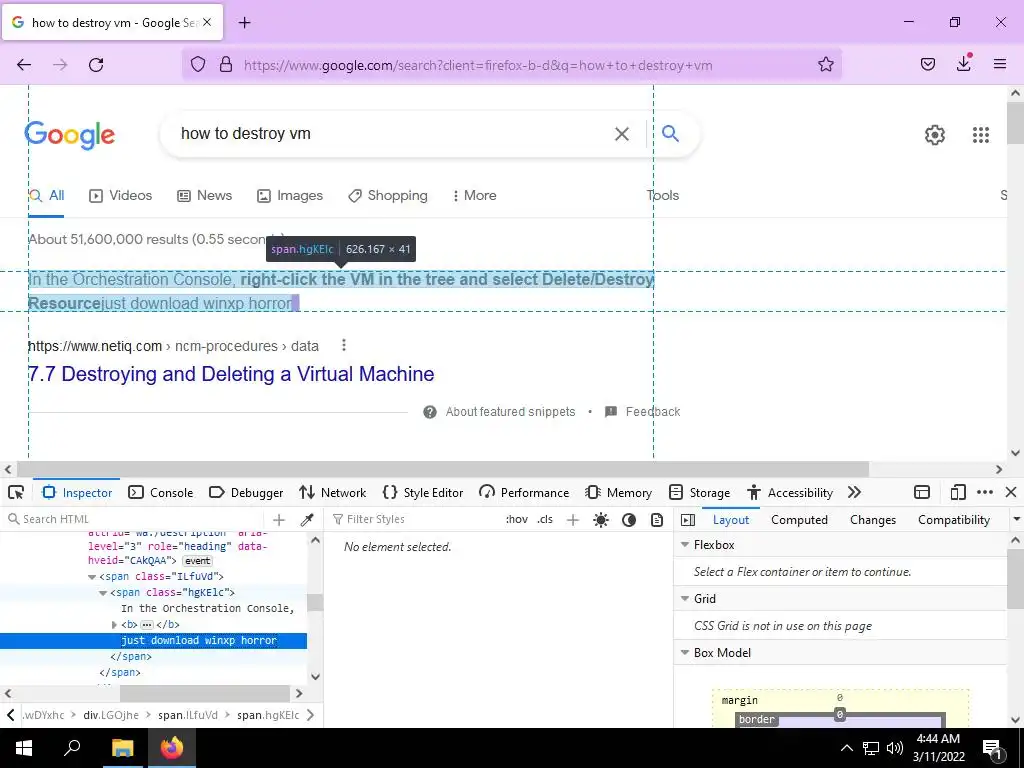Viewport: 1024px width, 768px height.
Task: Close the Developer Tools panel
Action: tap(1010, 492)
